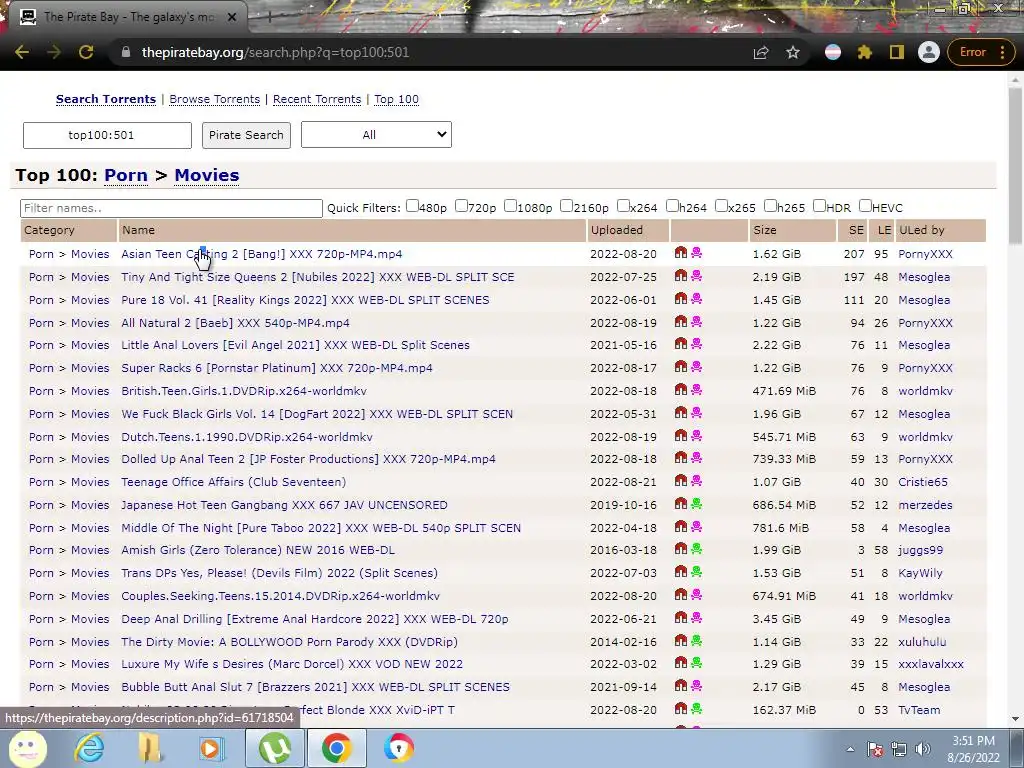Open the Chrome extensions puzzle menu
1024x768 pixels.
(865, 52)
